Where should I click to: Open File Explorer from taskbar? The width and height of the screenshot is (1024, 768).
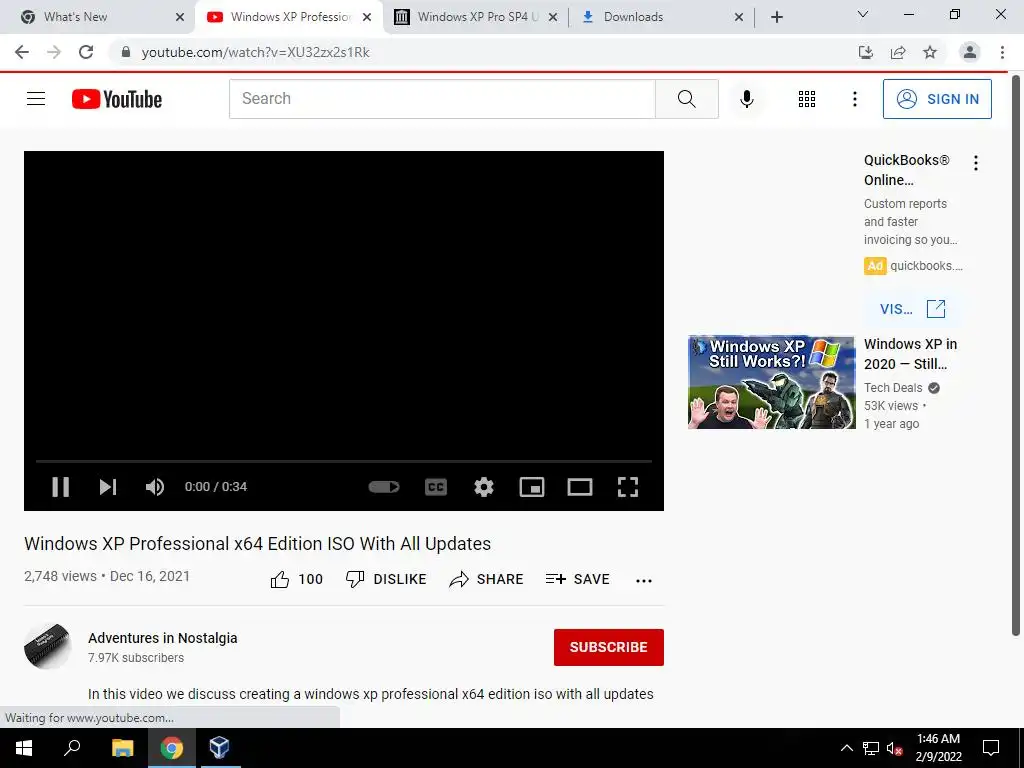click(122, 748)
